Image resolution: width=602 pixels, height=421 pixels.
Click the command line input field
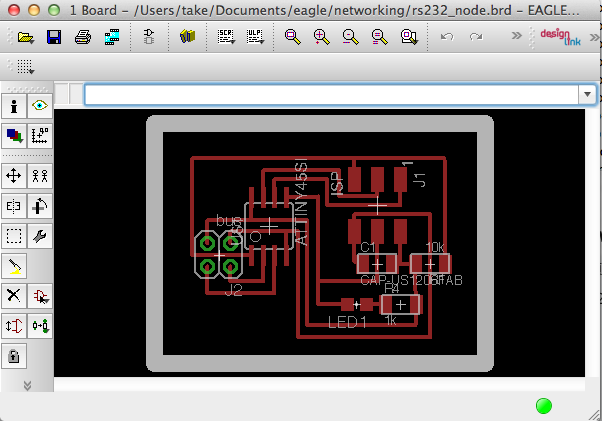point(332,94)
